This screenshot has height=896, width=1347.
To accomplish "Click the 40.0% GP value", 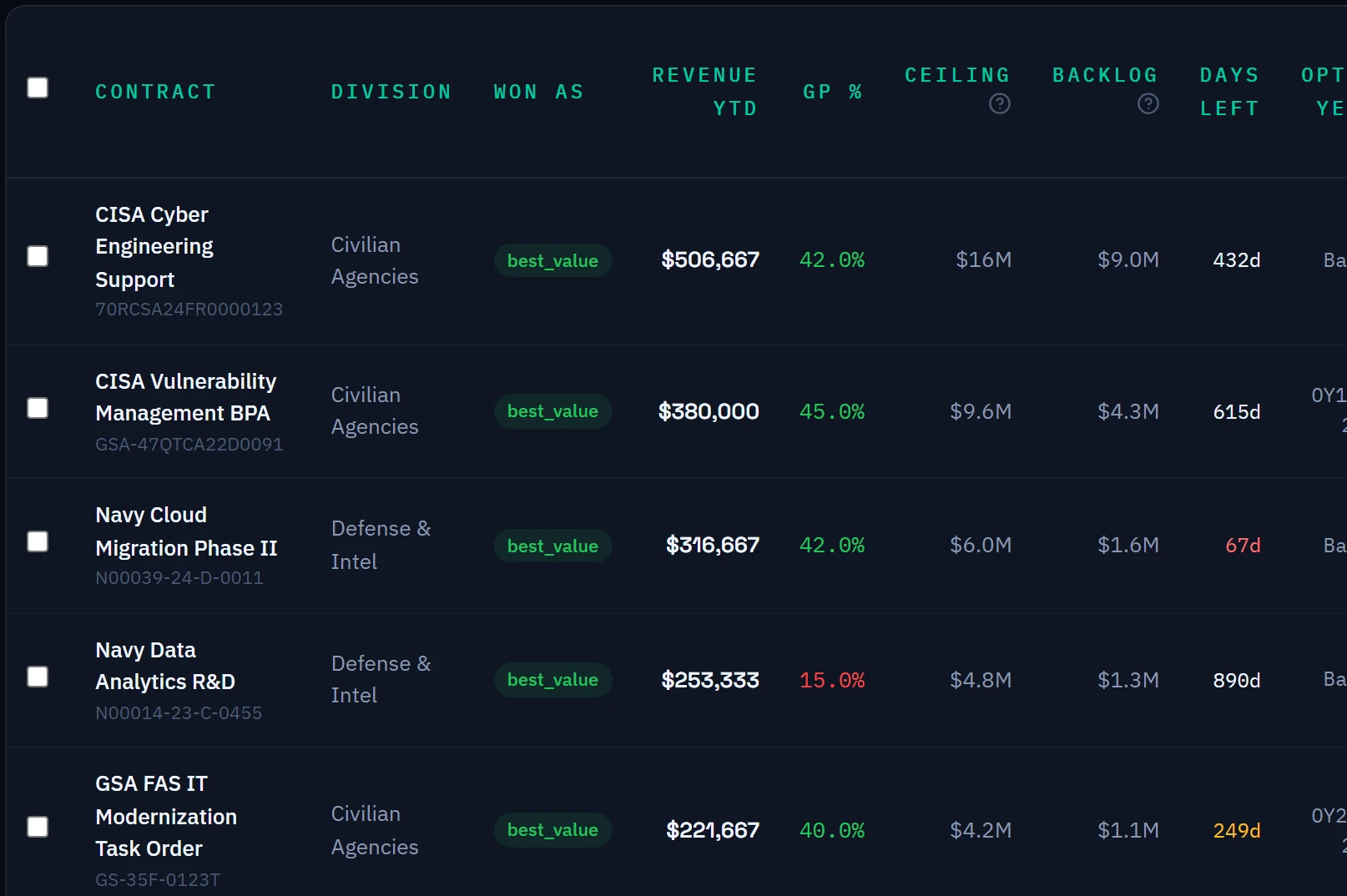I will [x=832, y=831].
